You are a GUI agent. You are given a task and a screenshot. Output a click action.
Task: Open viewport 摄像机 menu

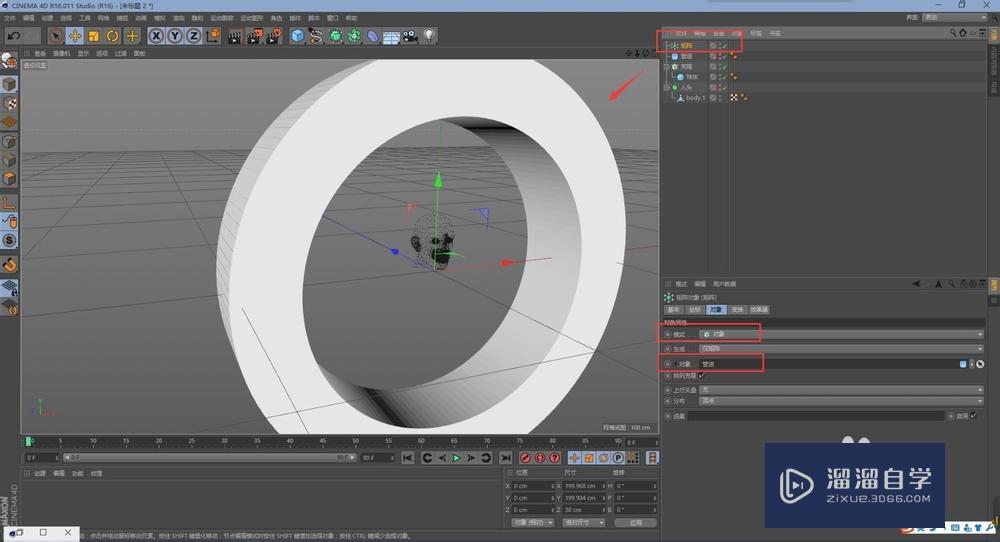pyautogui.click(x=62, y=54)
